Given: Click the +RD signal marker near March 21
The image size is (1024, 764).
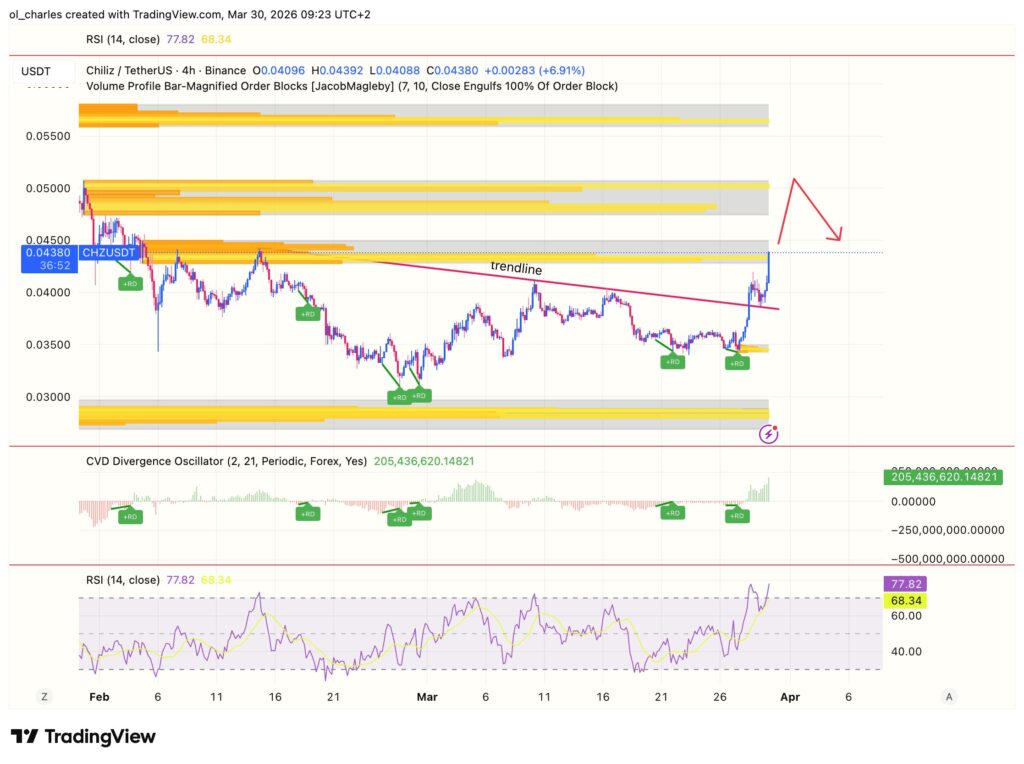Looking at the screenshot, I should tap(672, 362).
